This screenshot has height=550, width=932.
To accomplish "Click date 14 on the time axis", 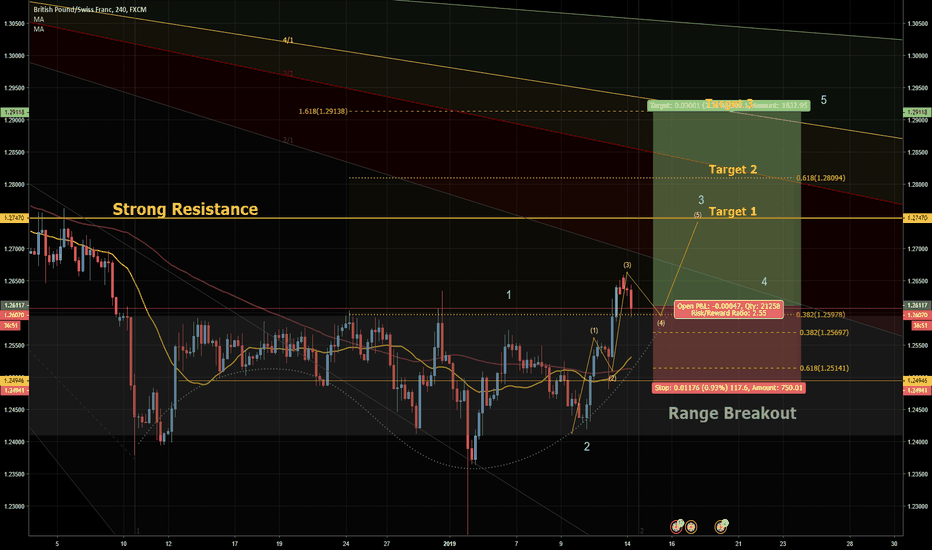I will point(628,543).
